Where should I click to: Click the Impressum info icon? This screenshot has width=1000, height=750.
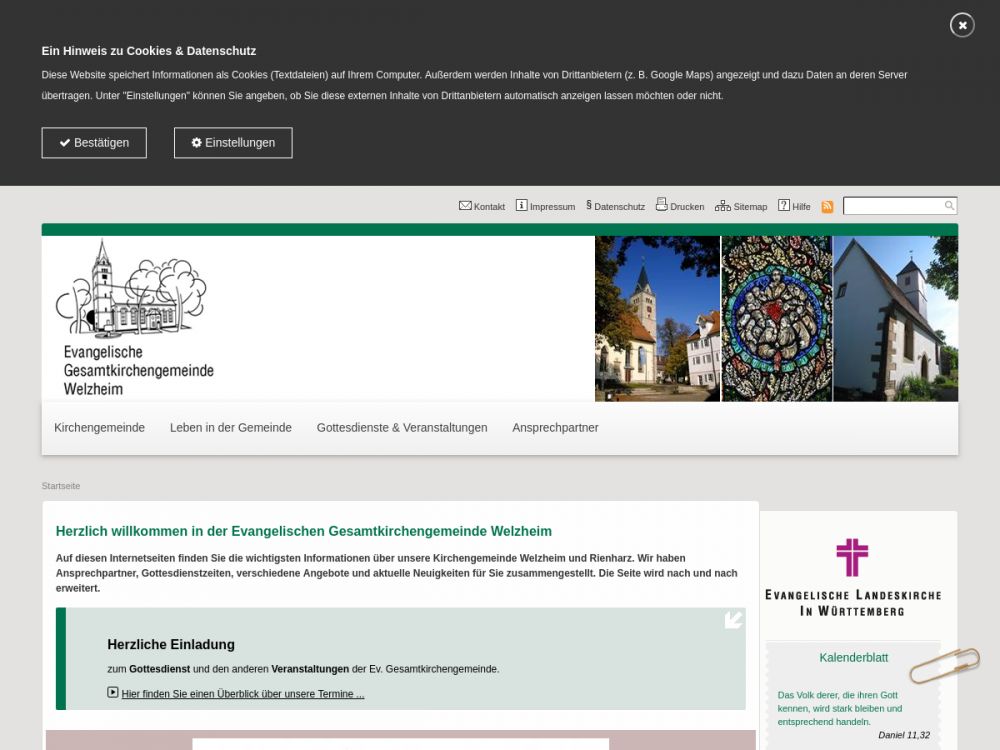pyautogui.click(x=521, y=206)
